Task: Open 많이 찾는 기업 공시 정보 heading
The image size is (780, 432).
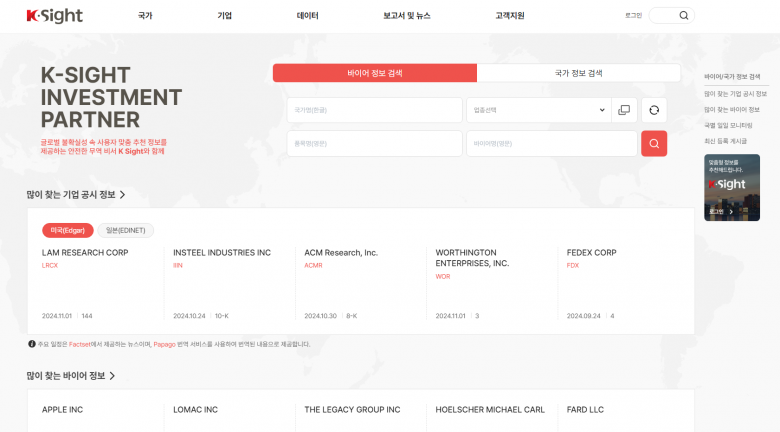Action: coord(71,195)
